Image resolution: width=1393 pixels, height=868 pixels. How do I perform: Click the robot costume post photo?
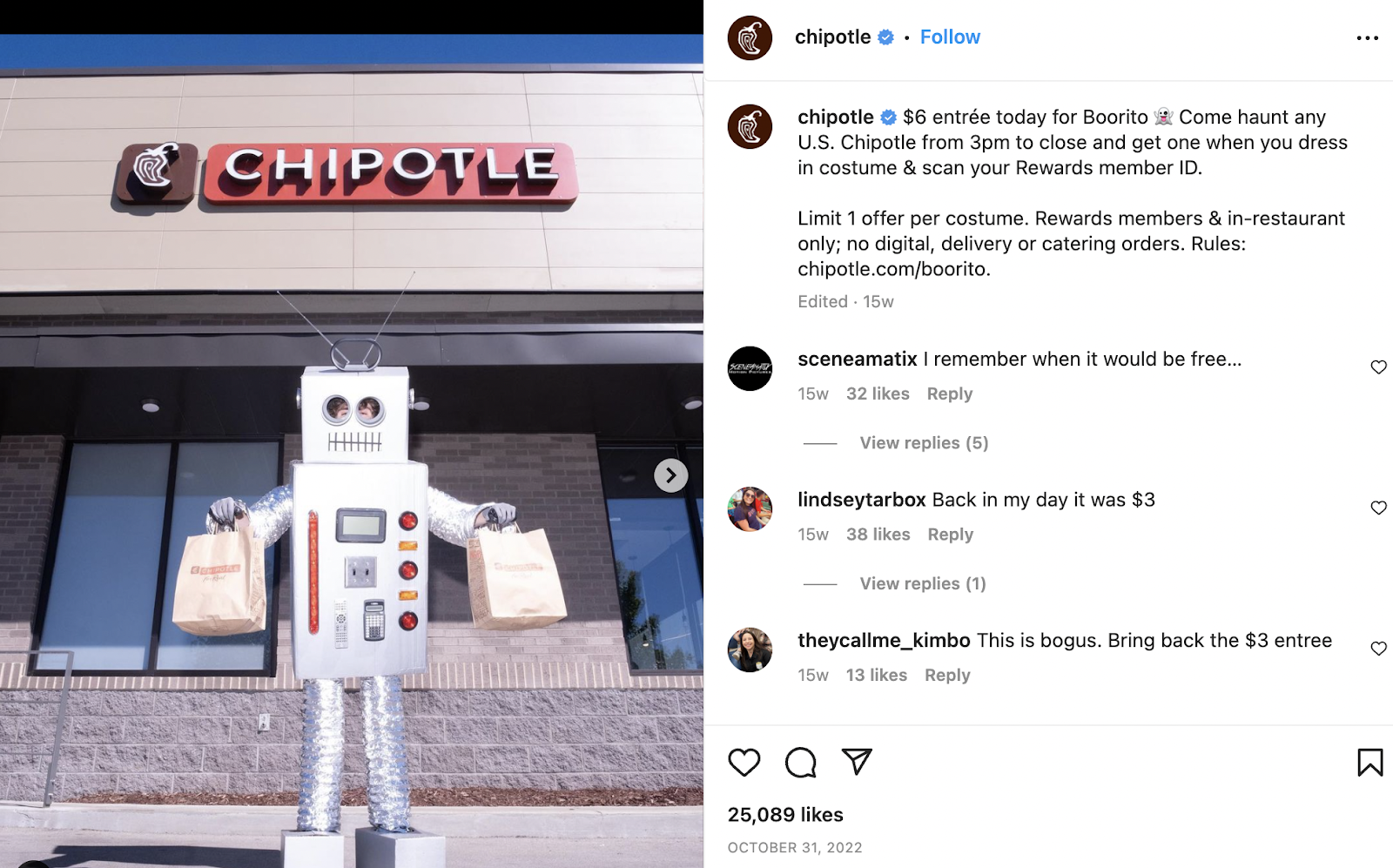(x=352, y=451)
